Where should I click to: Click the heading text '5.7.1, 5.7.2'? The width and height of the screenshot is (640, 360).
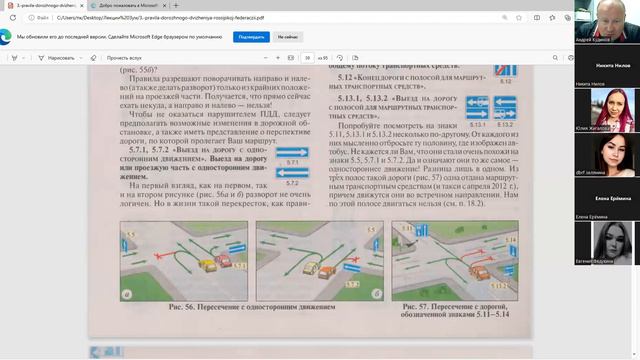click(x=149, y=150)
